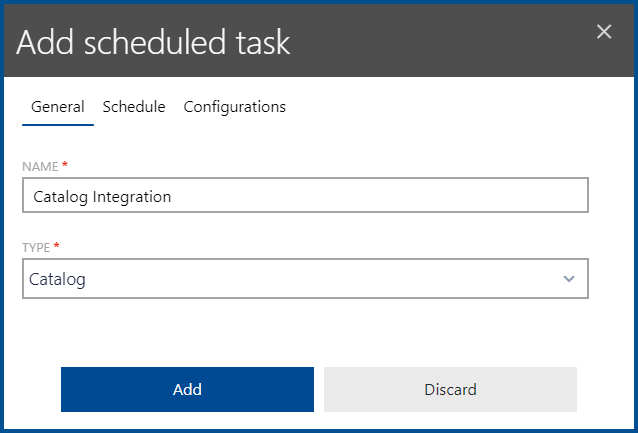
Task: Open the Configurations tab
Action: [234, 107]
